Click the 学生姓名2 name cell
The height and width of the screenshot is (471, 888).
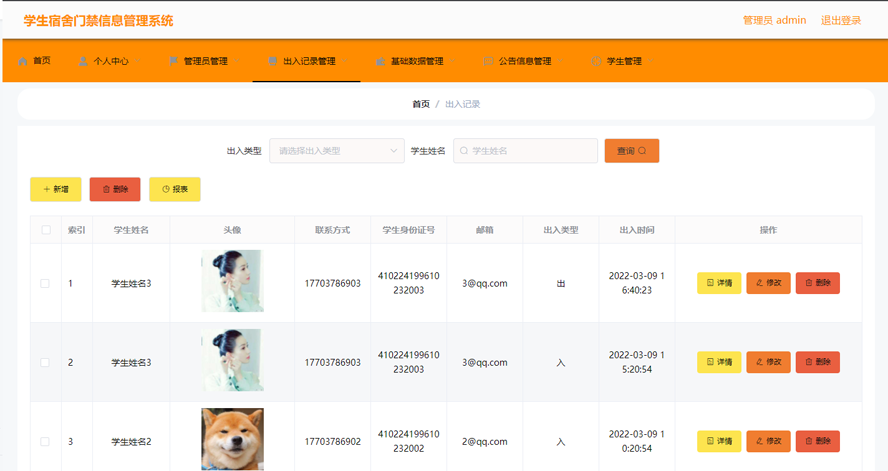pyautogui.click(x=131, y=442)
